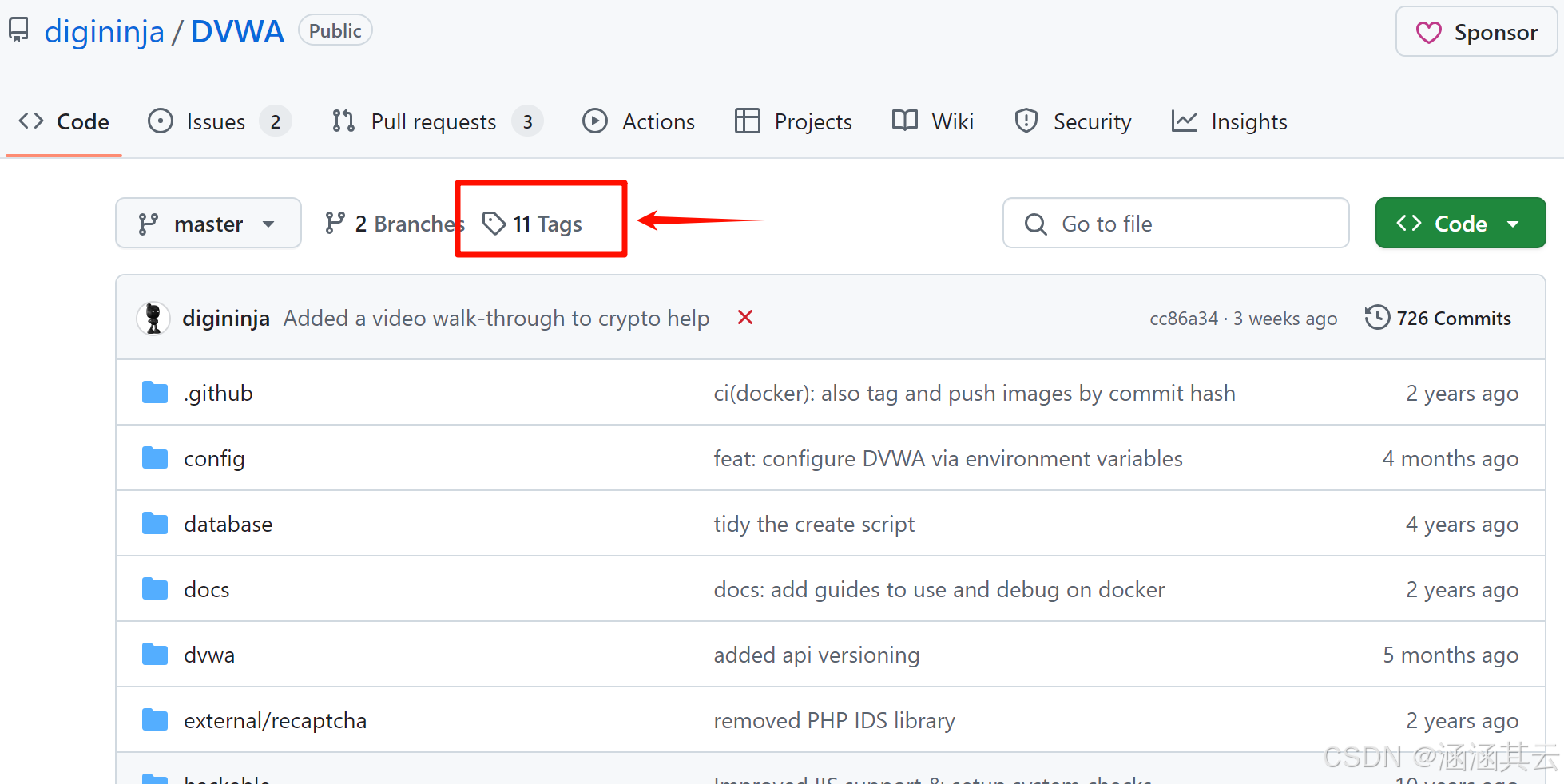The image size is (1564, 784).
Task: Click the '4 years ago' timestamp for database
Action: point(1462,524)
